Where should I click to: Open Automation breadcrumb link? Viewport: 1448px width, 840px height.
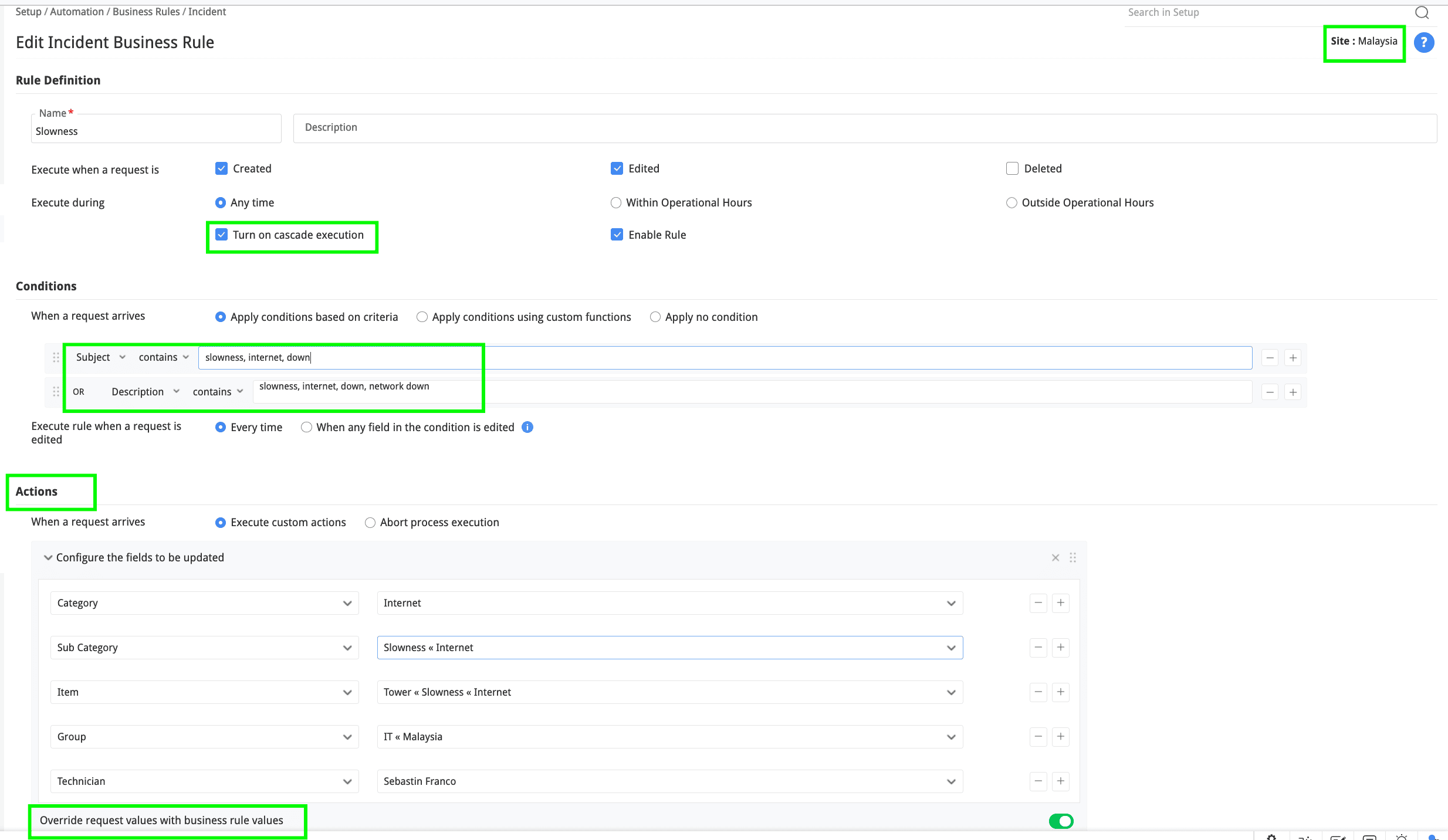click(x=77, y=12)
